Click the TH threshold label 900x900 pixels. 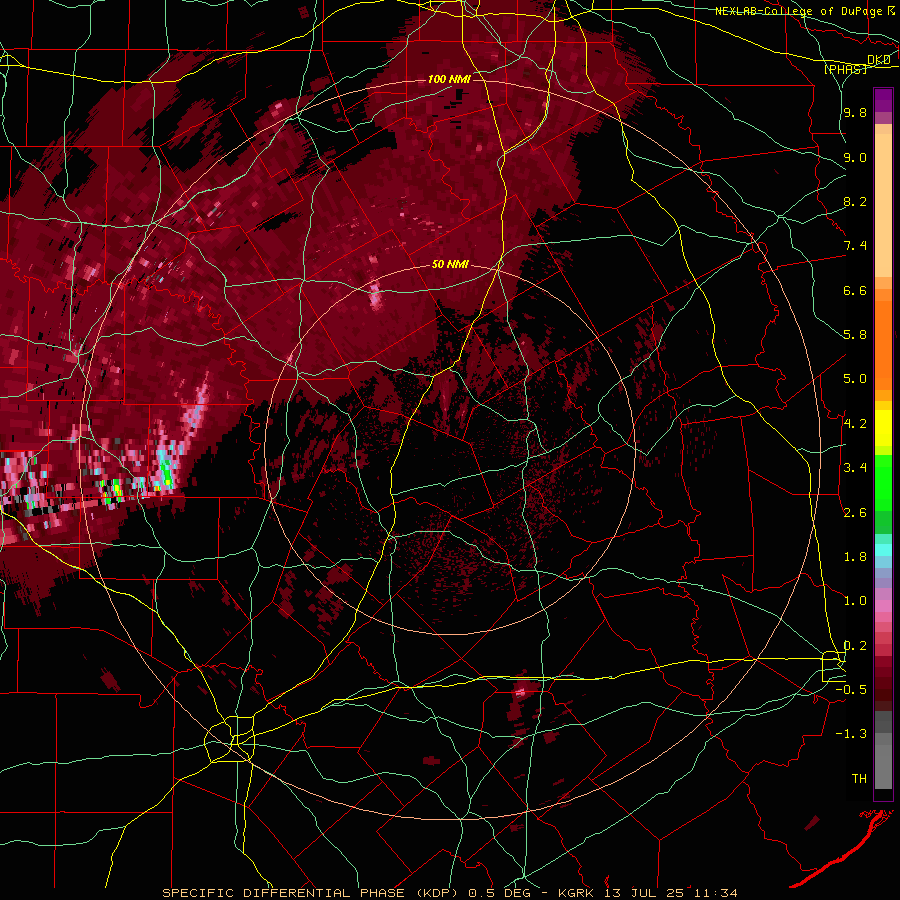point(859,779)
